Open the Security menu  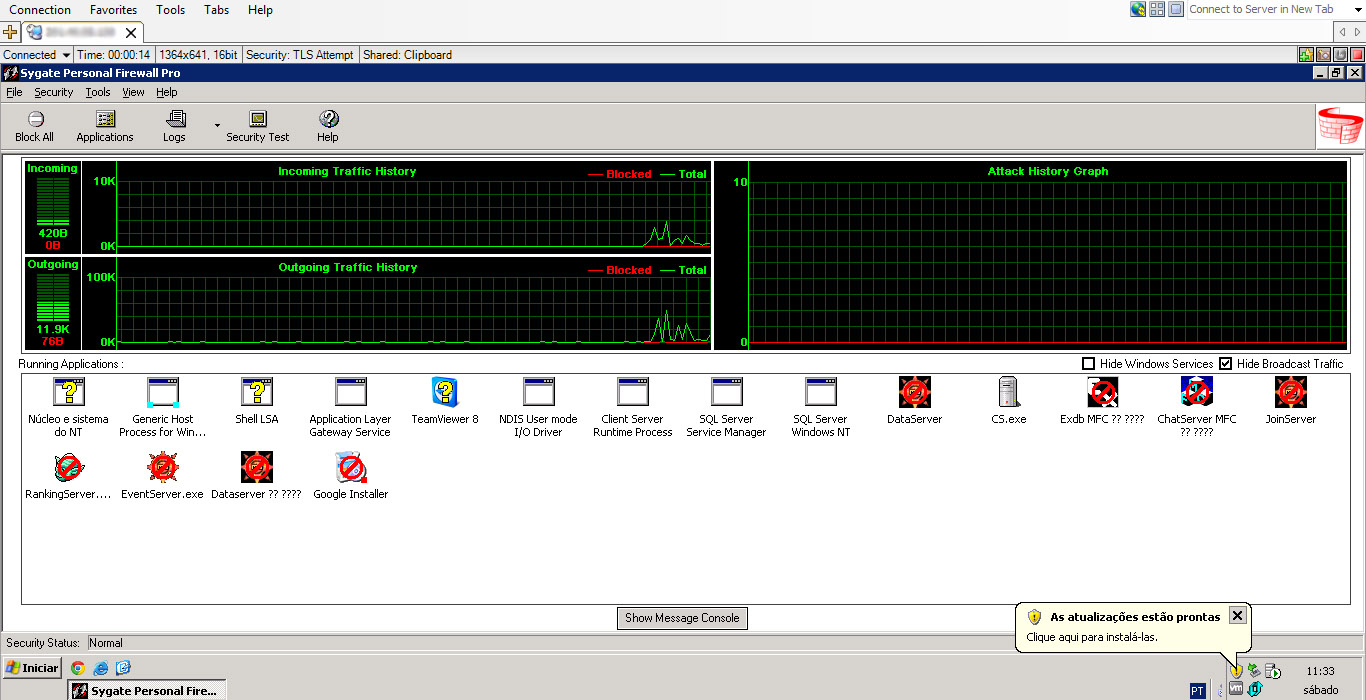[53, 91]
